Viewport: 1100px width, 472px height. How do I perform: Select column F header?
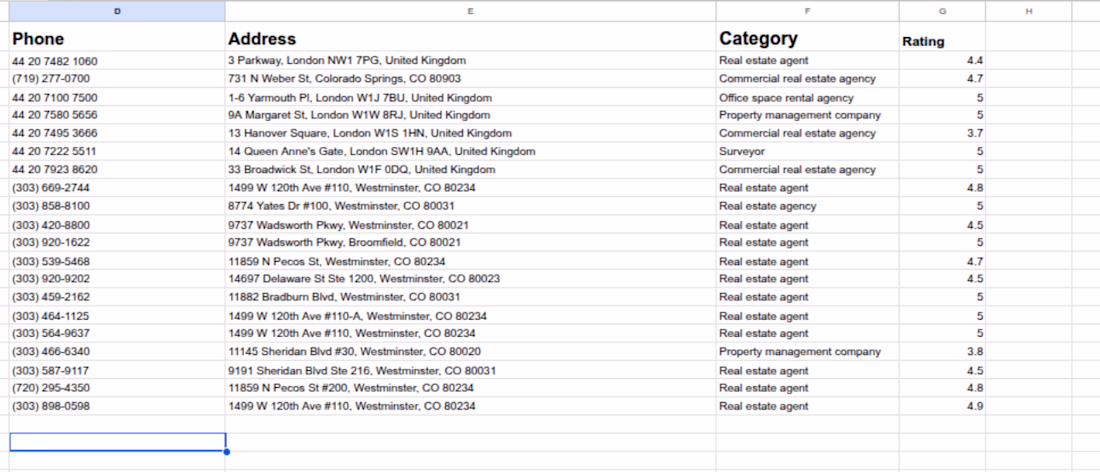[807, 11]
